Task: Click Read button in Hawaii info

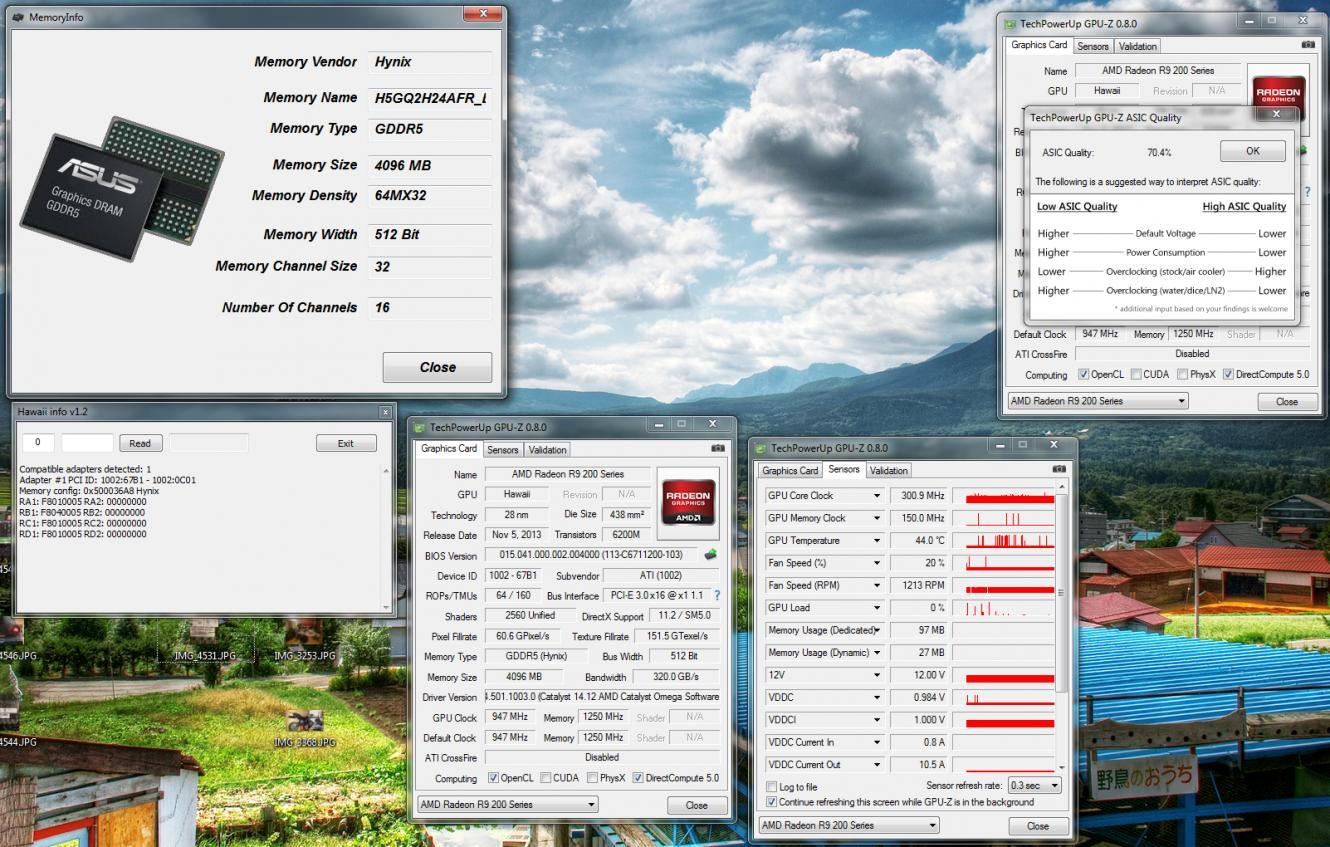Action: click(x=140, y=443)
